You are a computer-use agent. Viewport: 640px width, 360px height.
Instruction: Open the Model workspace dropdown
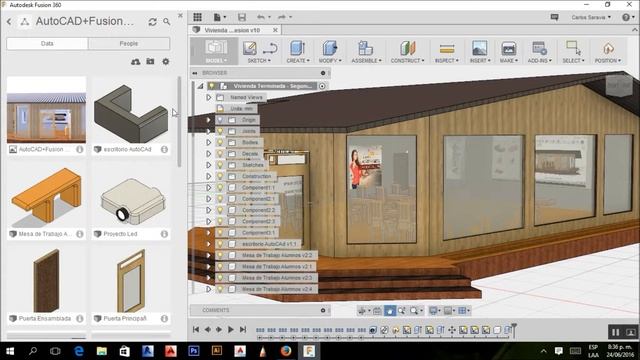(x=216, y=51)
